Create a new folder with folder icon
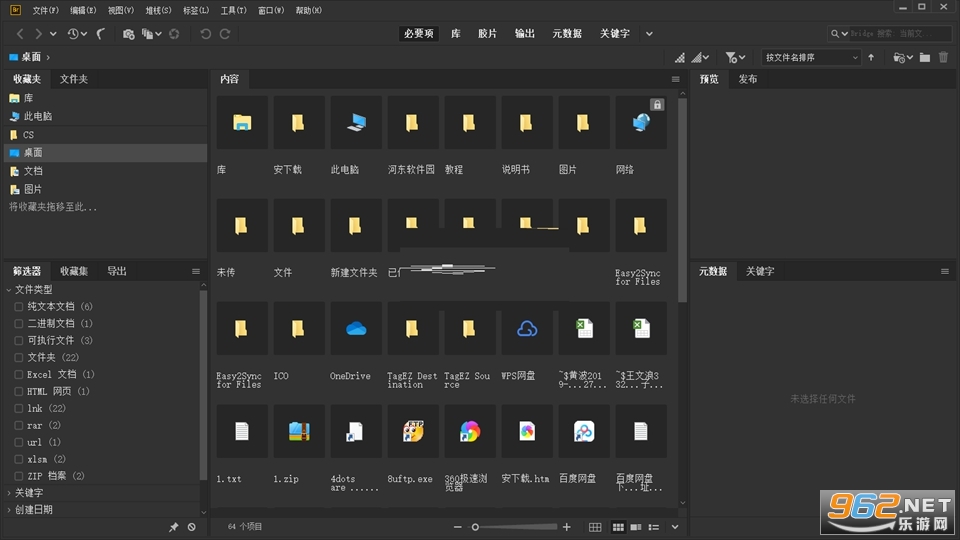The width and height of the screenshot is (960, 540). pos(925,58)
